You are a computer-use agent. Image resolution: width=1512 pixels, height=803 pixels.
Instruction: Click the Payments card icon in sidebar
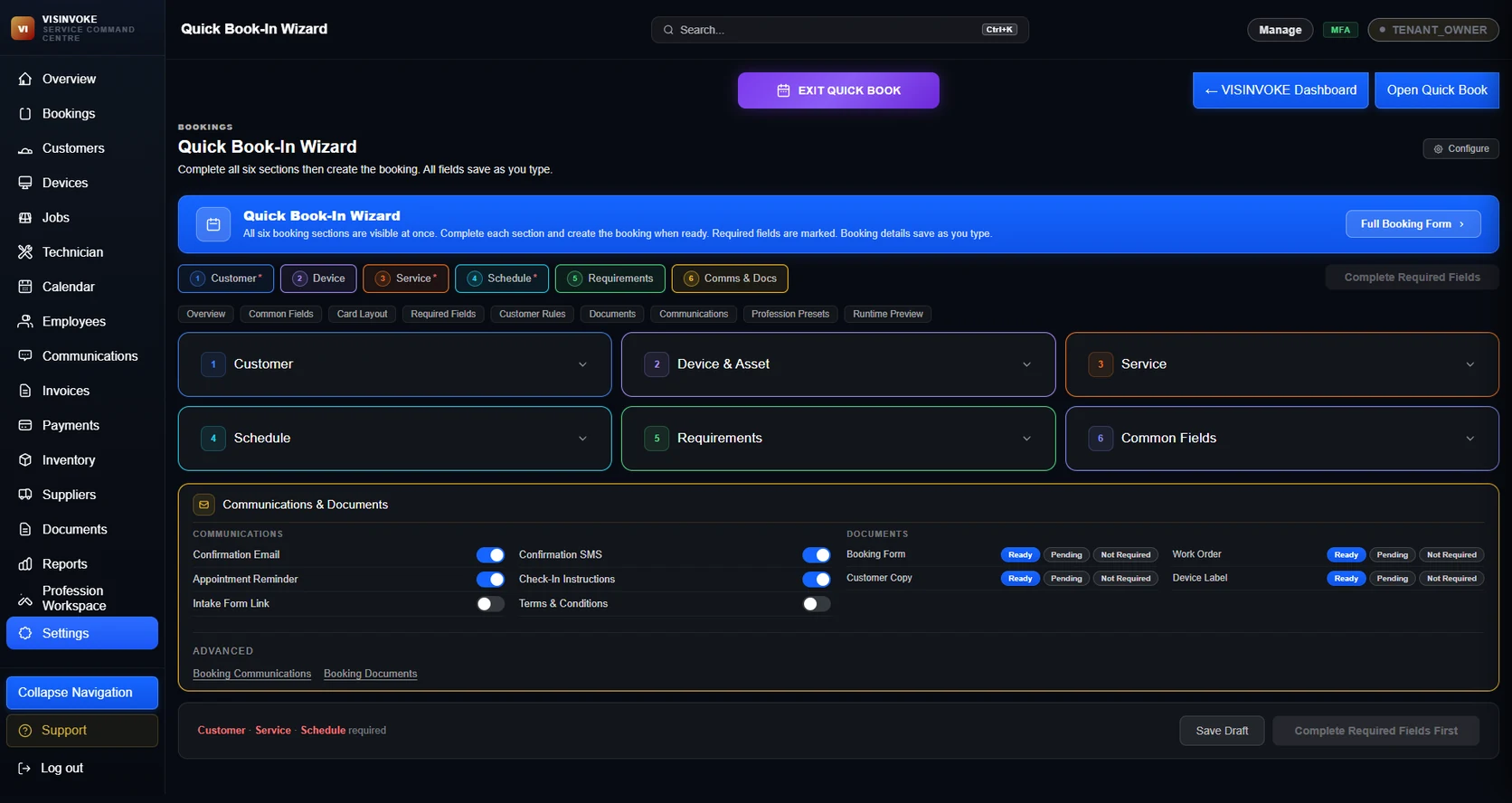tap(25, 426)
